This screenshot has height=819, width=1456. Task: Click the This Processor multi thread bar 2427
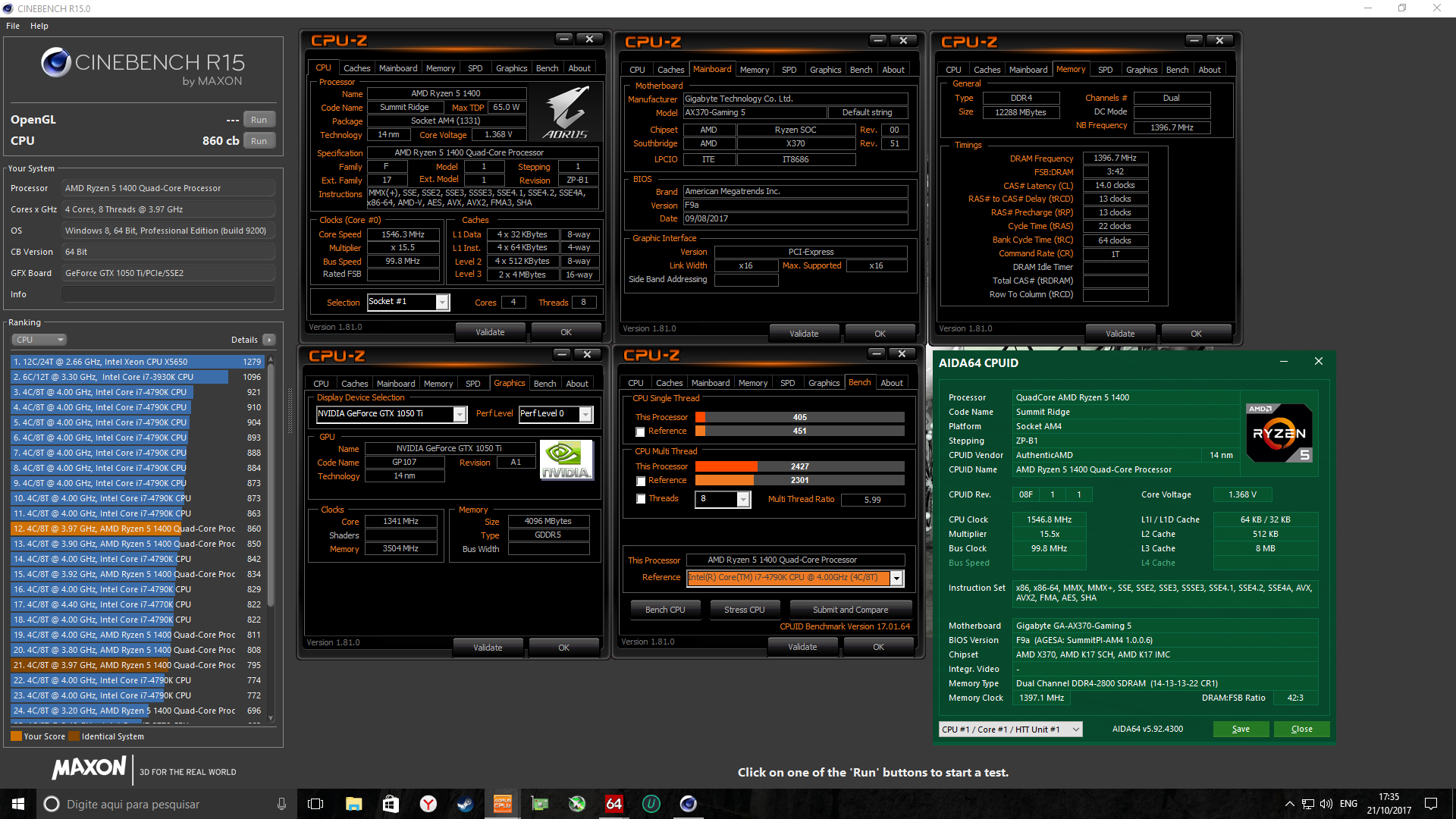coord(799,466)
